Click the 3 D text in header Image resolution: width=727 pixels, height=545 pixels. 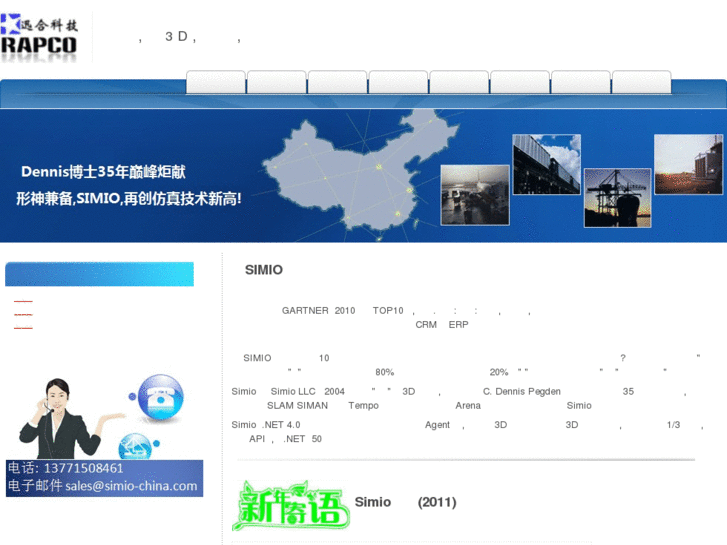176,36
